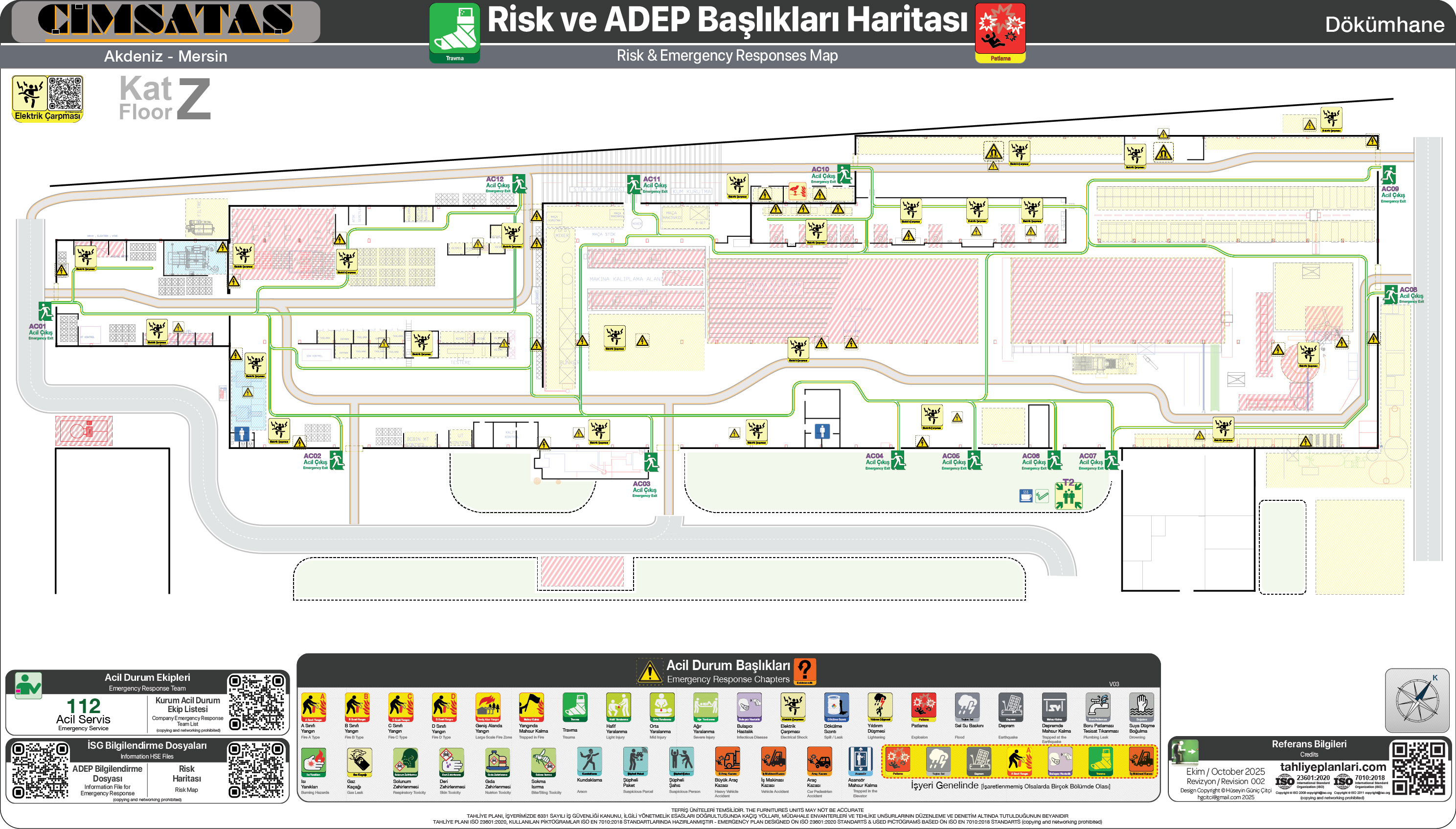
Task: Click the AC09 emergency exit sign
Action: click(1389, 175)
